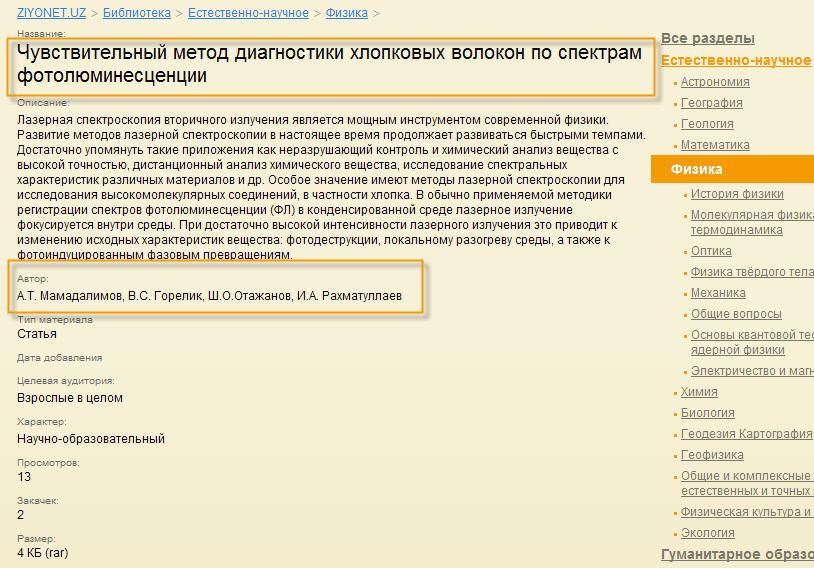Image resolution: width=814 pixels, height=568 pixels.
Task: Choose the Оптика subsection link
Action: (711, 251)
